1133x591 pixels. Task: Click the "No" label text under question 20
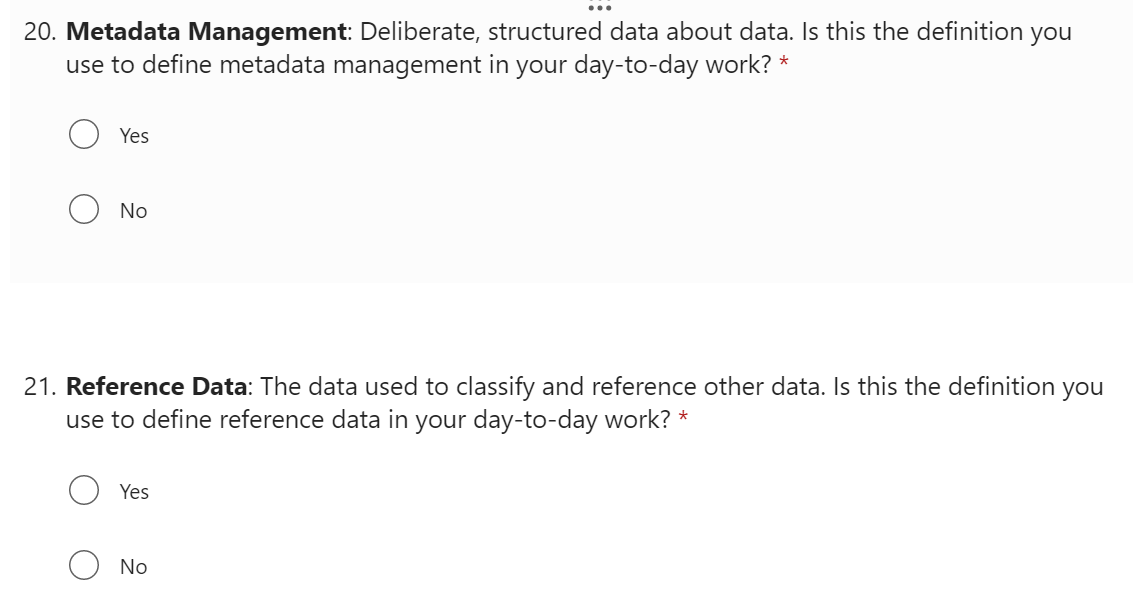(133, 211)
